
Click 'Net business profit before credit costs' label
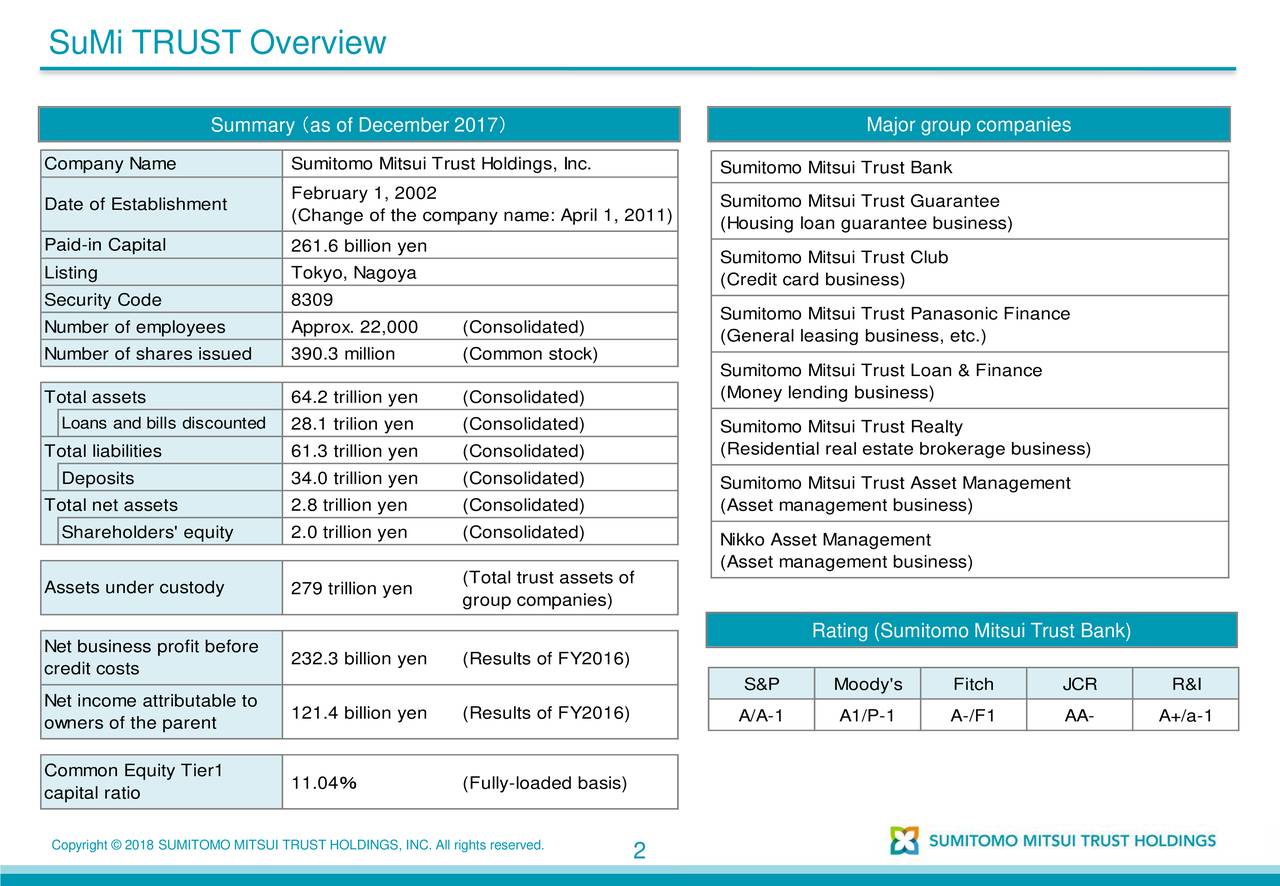151,657
